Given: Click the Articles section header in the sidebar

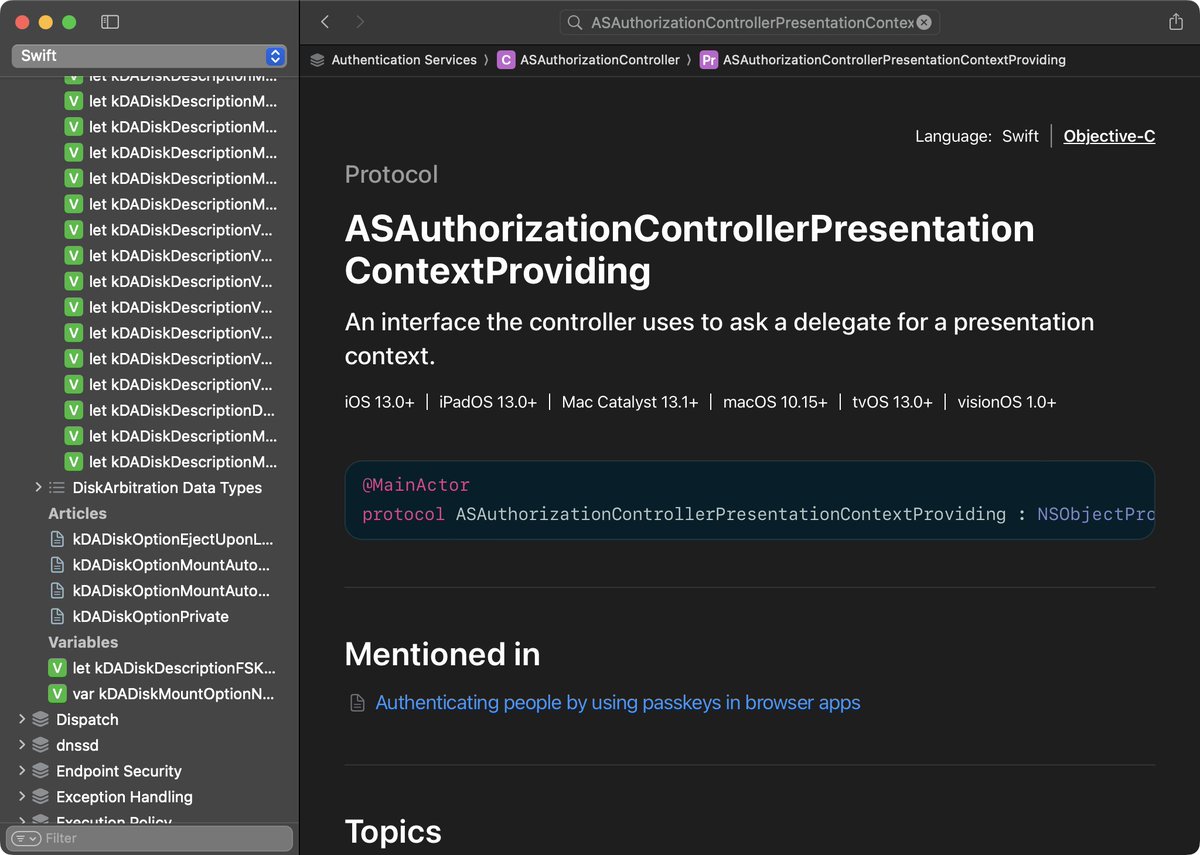Looking at the screenshot, I should [x=77, y=514].
